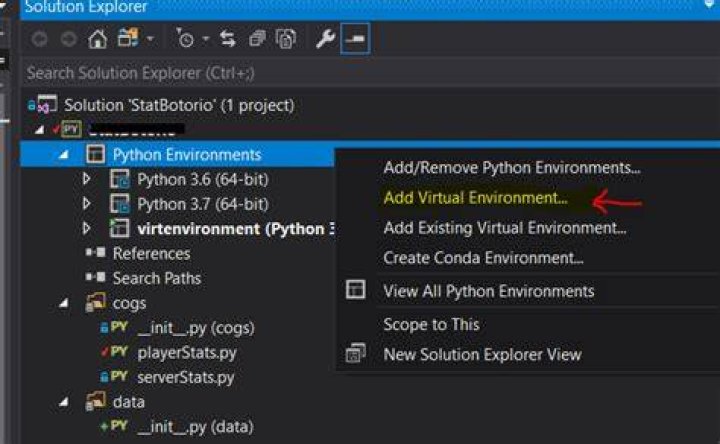Screen dimensions: 720x444
Task: Collapse the data folder
Action: point(64,402)
